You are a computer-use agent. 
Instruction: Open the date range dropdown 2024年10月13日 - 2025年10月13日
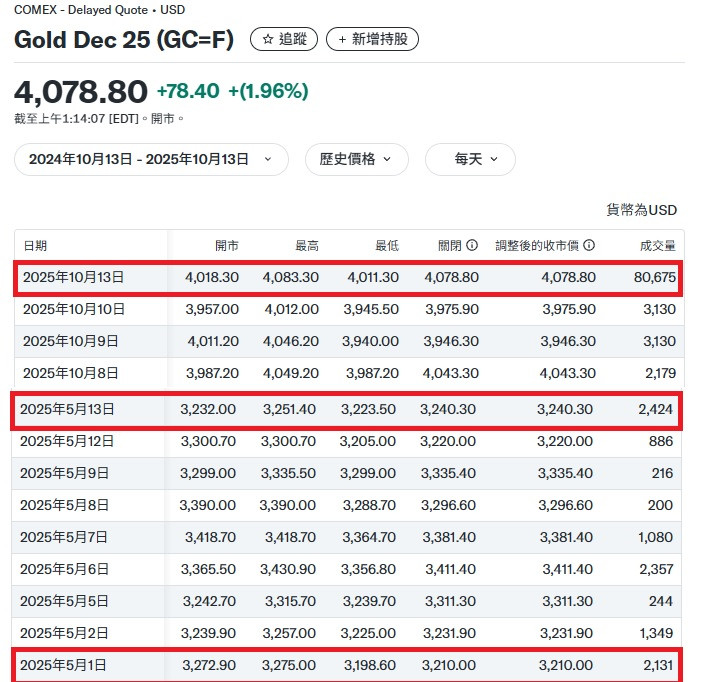(150, 159)
